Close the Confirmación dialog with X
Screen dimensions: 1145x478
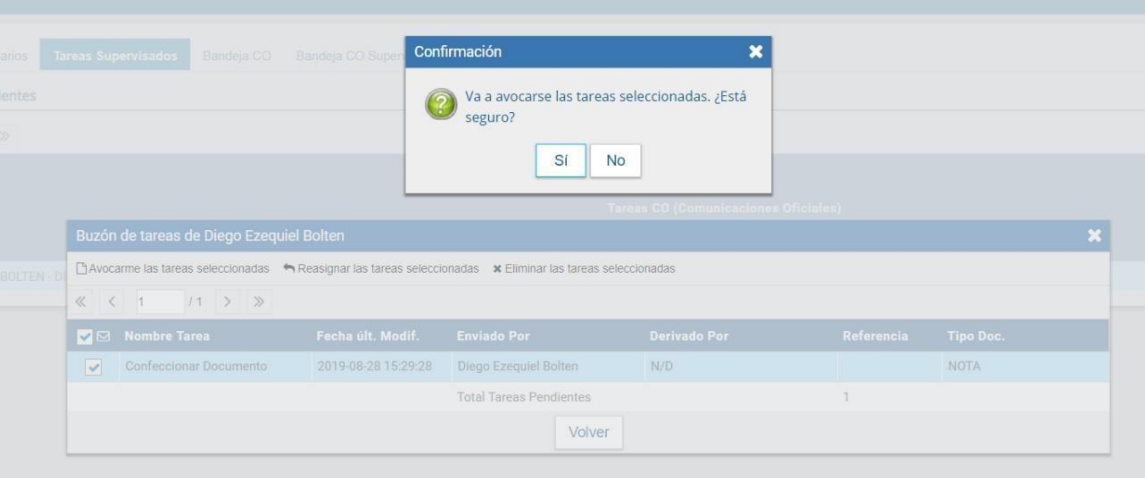click(x=755, y=52)
